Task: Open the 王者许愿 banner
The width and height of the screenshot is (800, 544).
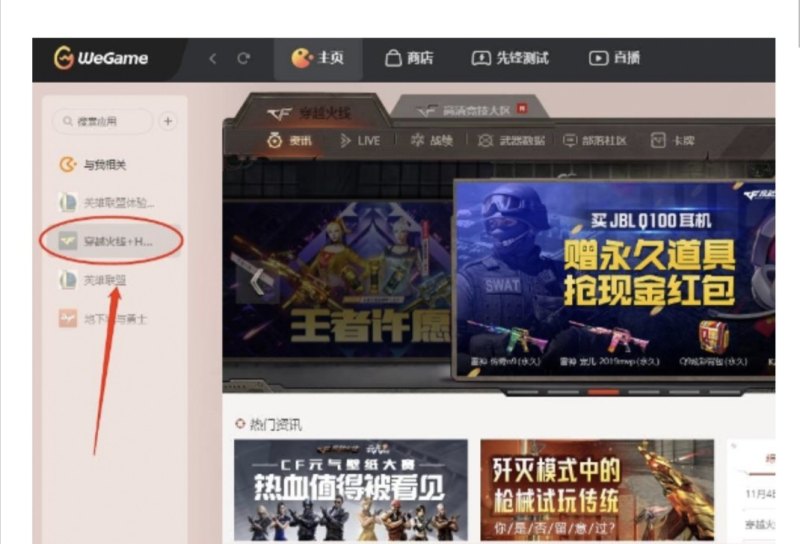Action: (x=338, y=281)
